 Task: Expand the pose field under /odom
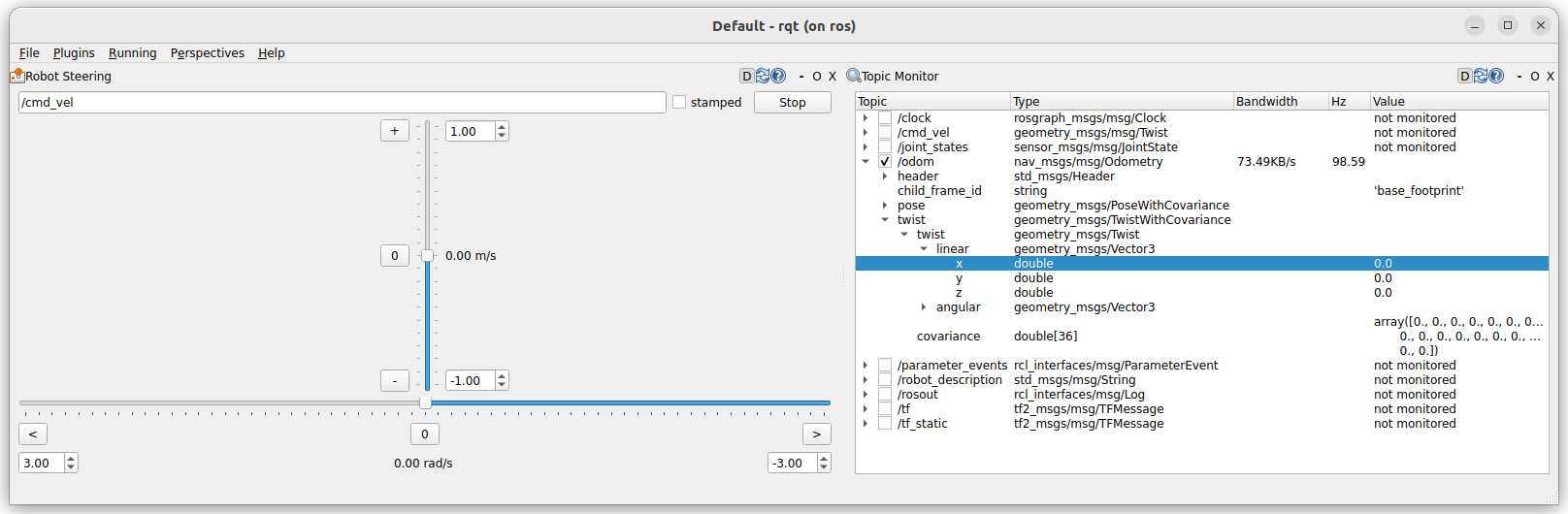tap(885, 206)
